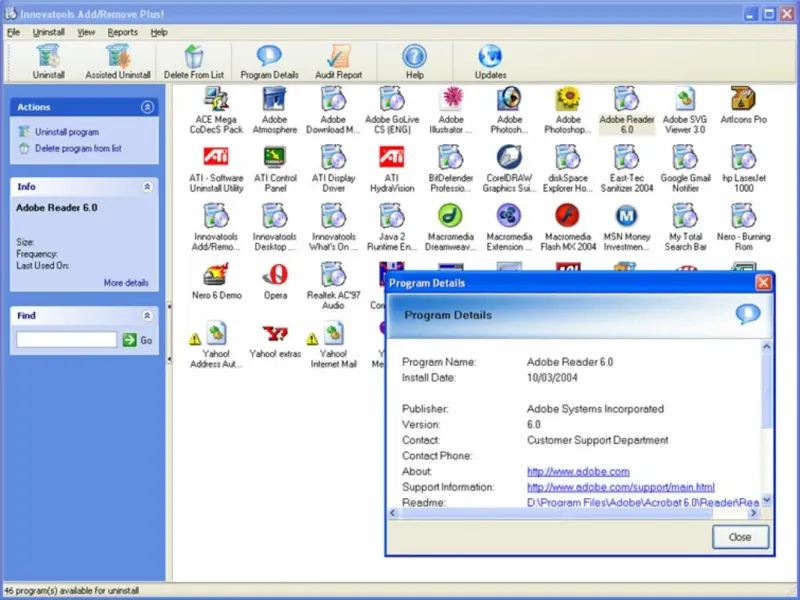The height and width of the screenshot is (600, 800).
Task: Select the East-Tec Sanitizer 2004 icon
Action: (627, 169)
